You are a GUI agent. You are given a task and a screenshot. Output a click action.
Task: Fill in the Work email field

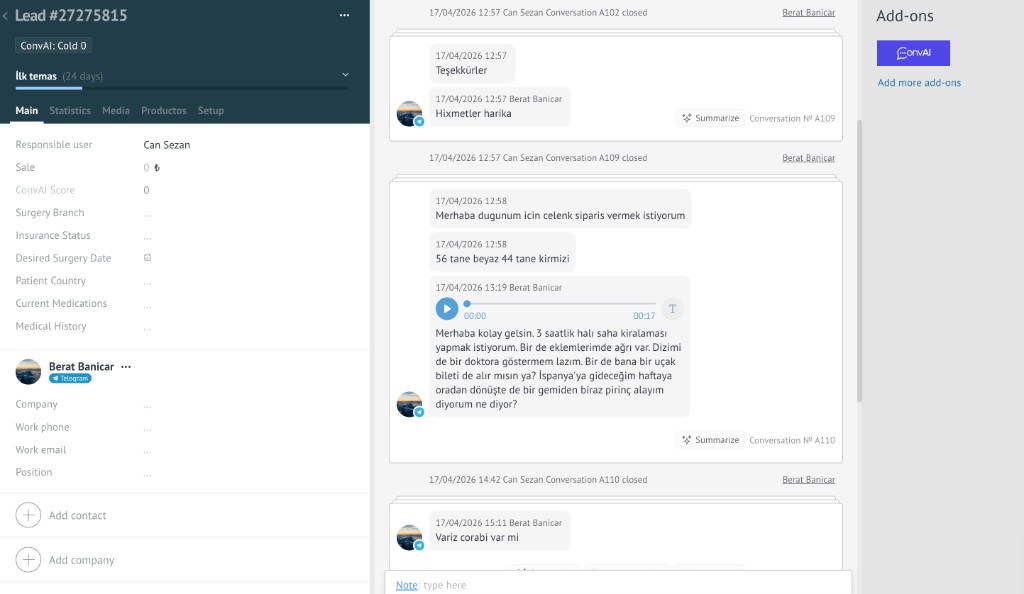pyautogui.click(x=148, y=451)
